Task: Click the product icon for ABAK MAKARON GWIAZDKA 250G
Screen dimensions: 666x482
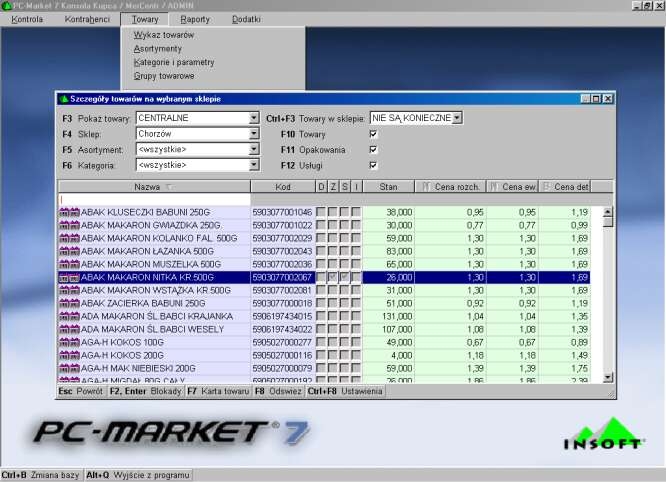Action: click(x=69, y=225)
